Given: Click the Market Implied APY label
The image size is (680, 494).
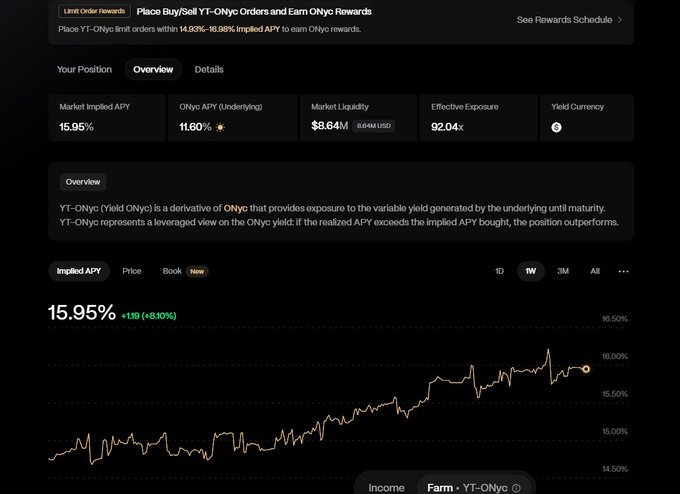Looking at the screenshot, I should [95, 107].
